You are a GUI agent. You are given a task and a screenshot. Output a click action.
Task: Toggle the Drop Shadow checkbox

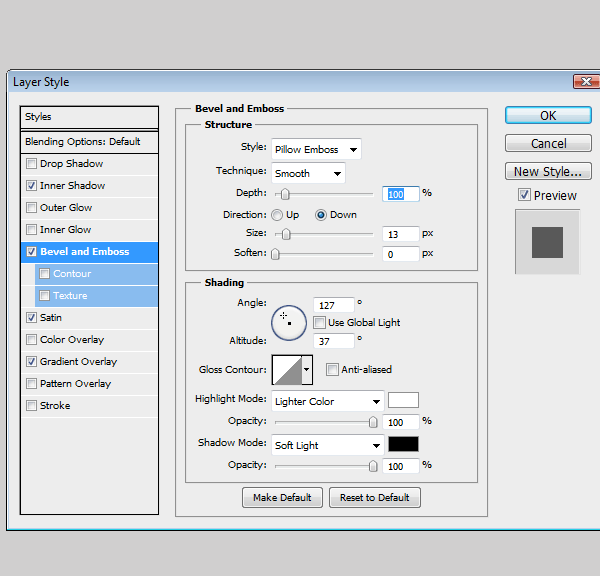point(31,164)
